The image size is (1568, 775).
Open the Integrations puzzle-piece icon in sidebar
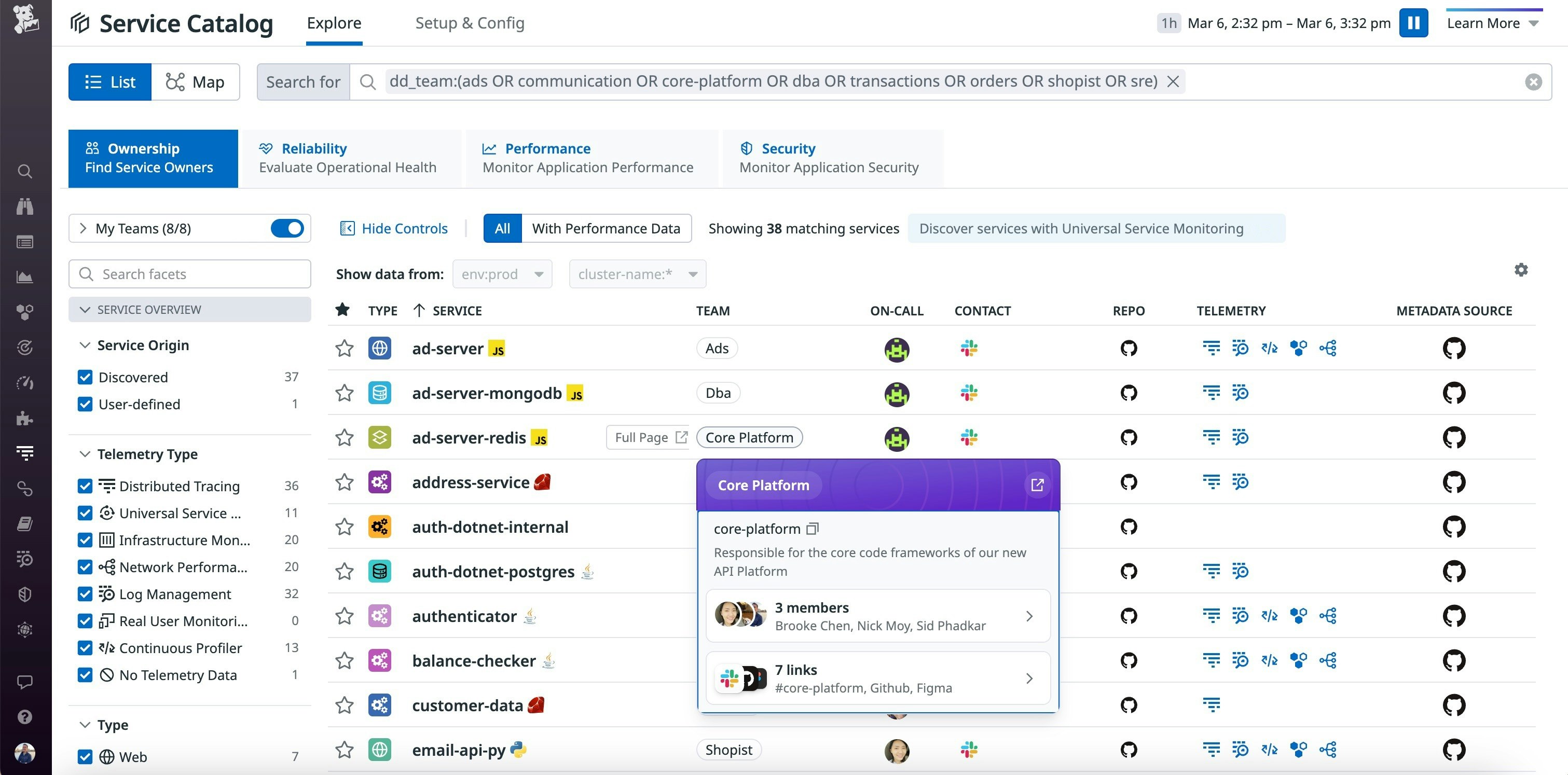24,418
